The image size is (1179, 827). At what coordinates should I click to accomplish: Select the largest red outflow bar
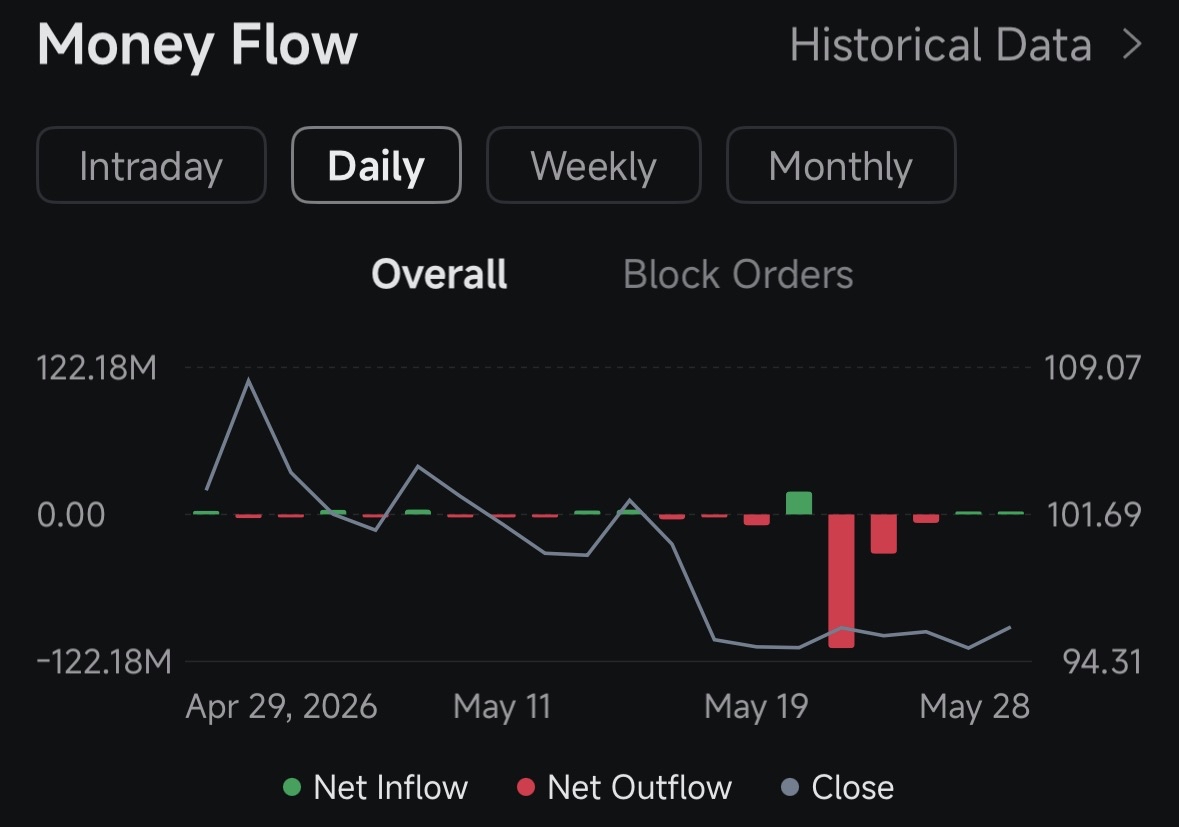coord(841,580)
